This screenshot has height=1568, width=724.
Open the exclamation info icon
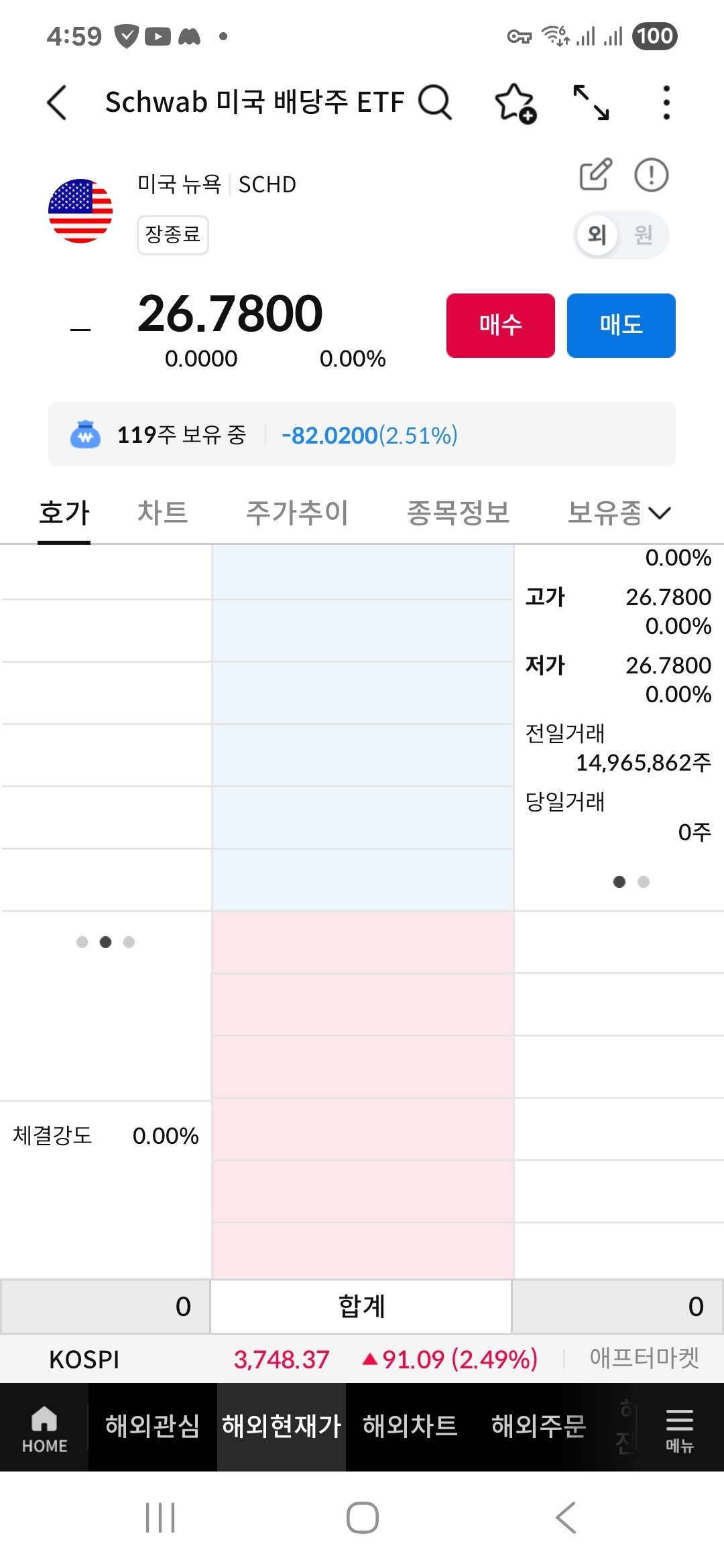(x=651, y=176)
